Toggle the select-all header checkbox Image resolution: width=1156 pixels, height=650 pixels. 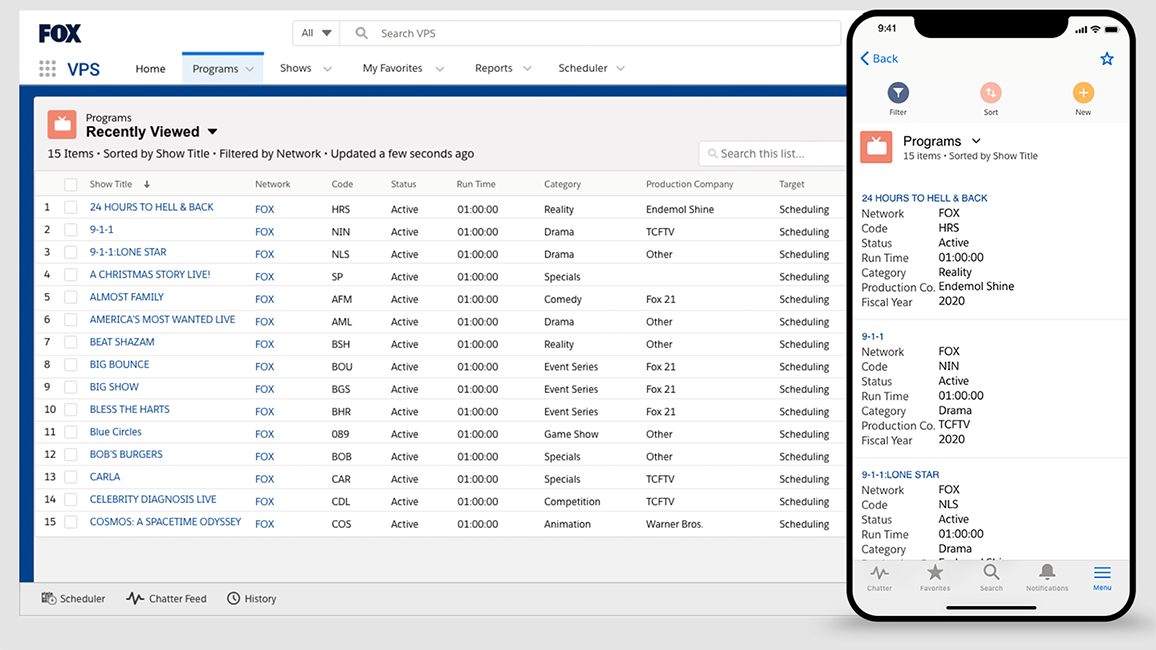(71, 185)
